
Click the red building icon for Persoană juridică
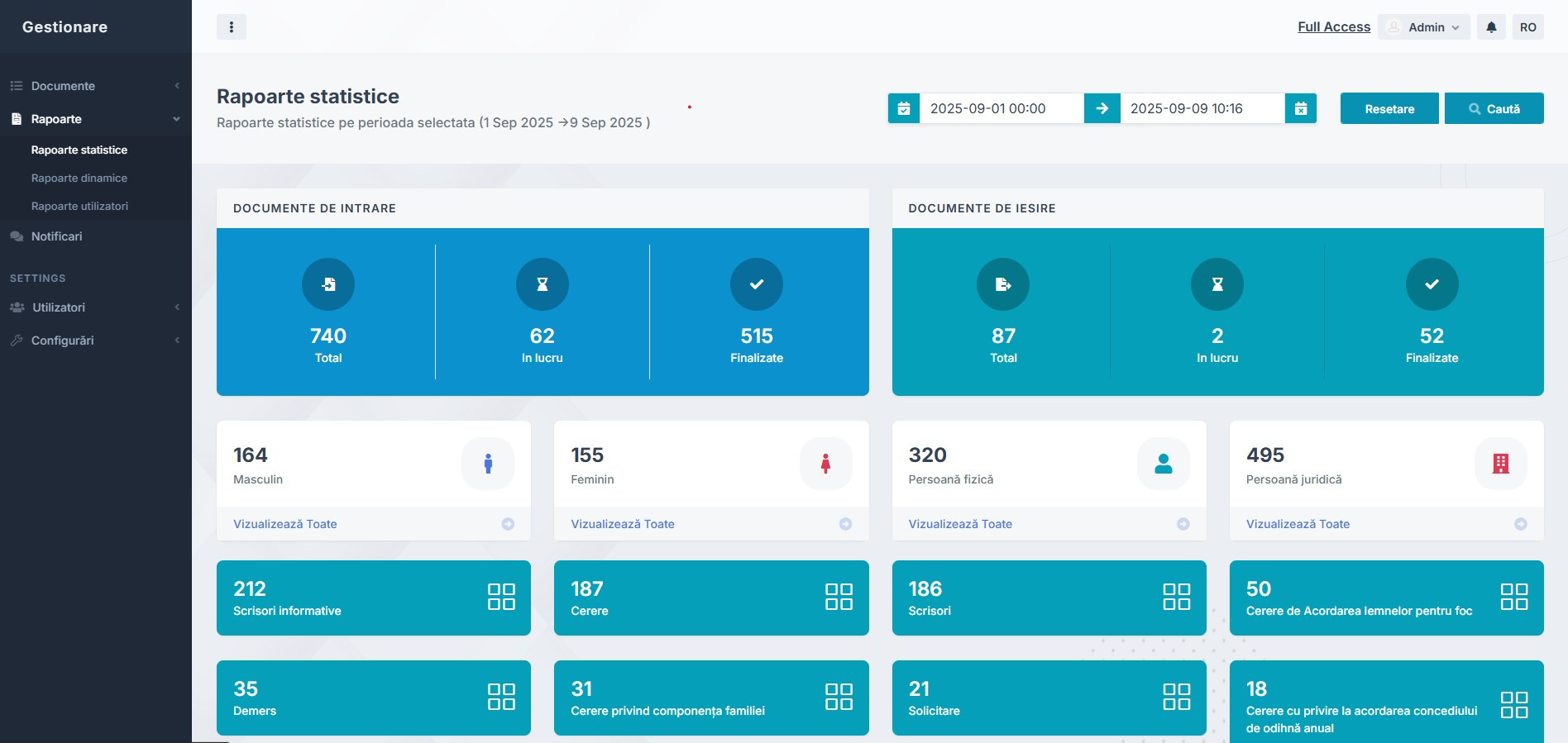coord(1500,464)
